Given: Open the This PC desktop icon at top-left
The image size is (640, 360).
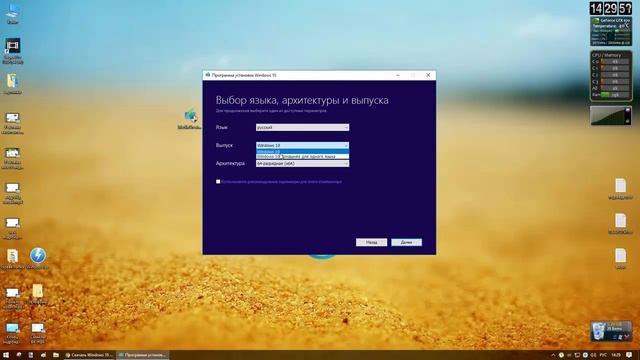Looking at the screenshot, I should (x=12, y=13).
